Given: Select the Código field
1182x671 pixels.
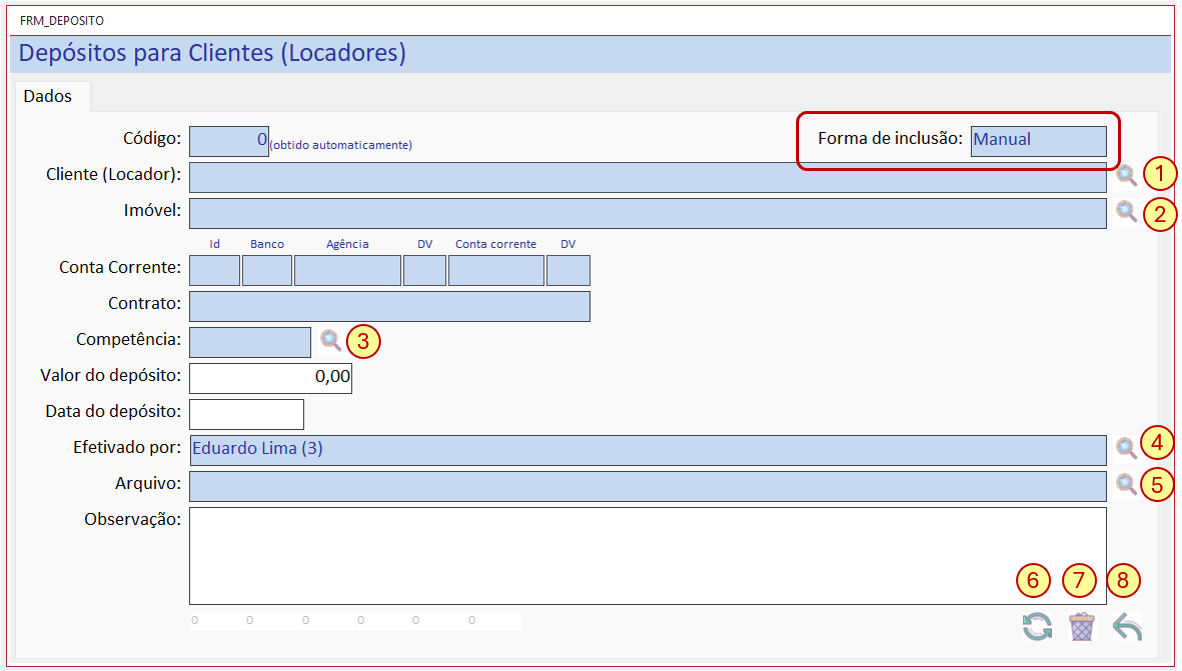Looking at the screenshot, I should point(228,141).
